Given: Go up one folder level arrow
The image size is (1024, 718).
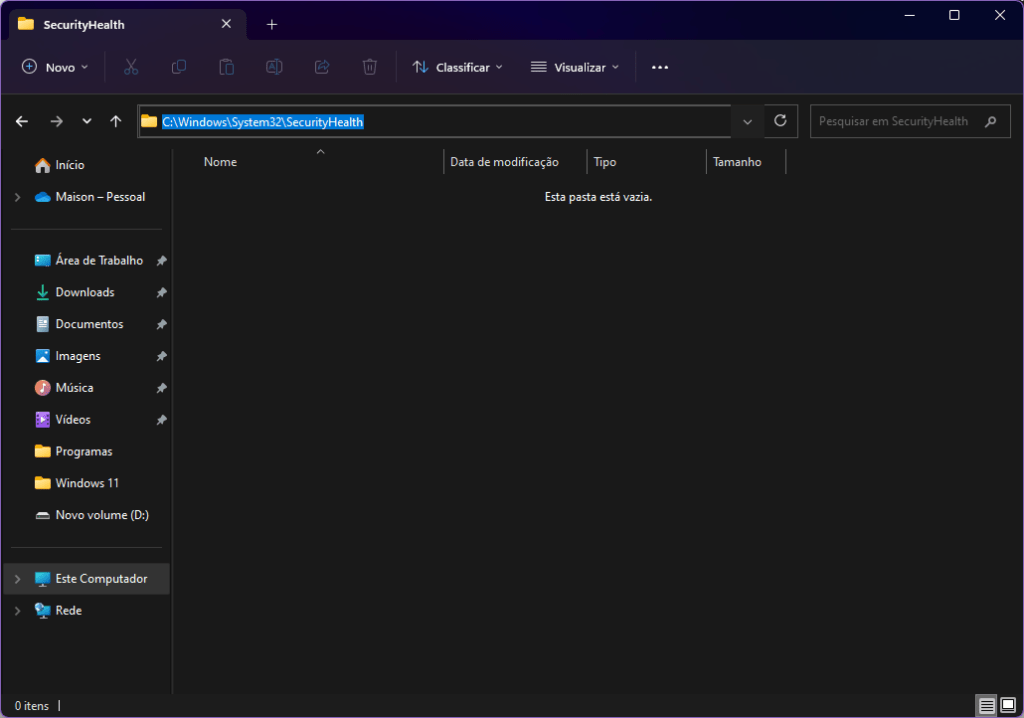Looking at the screenshot, I should click(116, 122).
